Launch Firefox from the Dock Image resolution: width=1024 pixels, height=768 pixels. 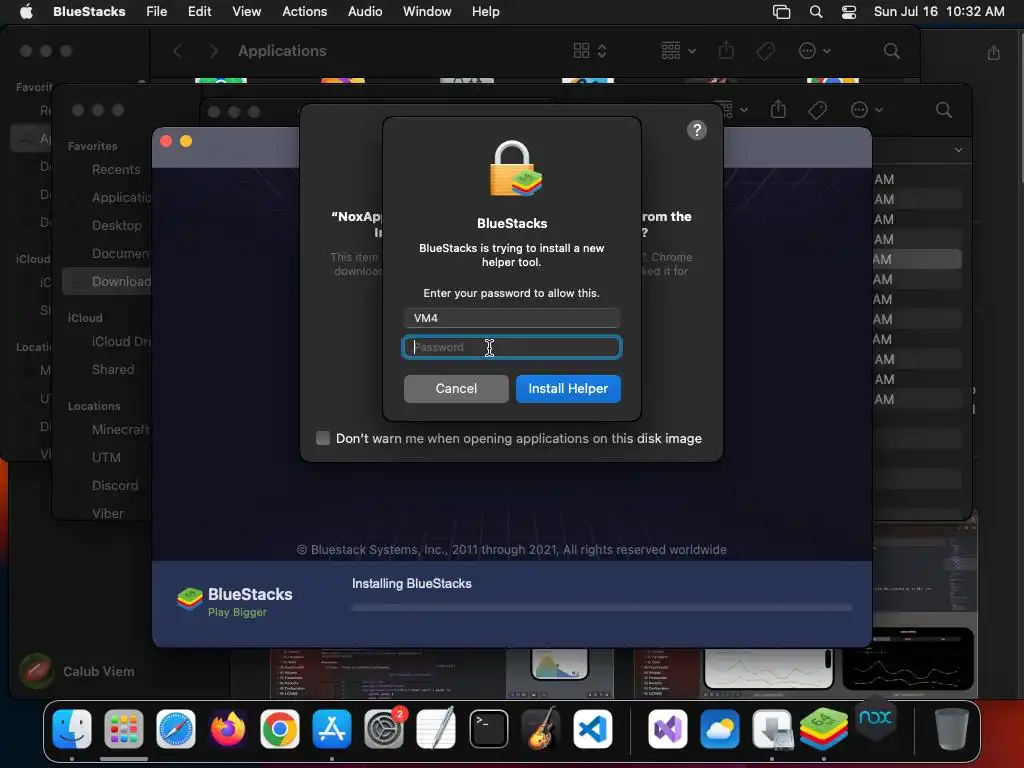pos(227,729)
